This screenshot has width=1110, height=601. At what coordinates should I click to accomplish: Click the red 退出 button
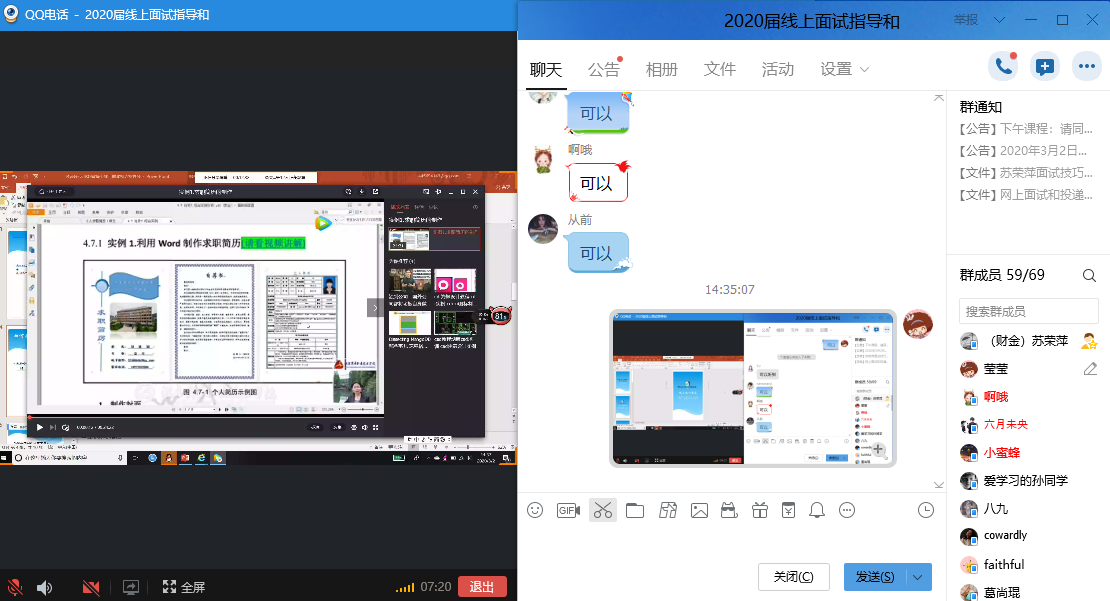(482, 587)
